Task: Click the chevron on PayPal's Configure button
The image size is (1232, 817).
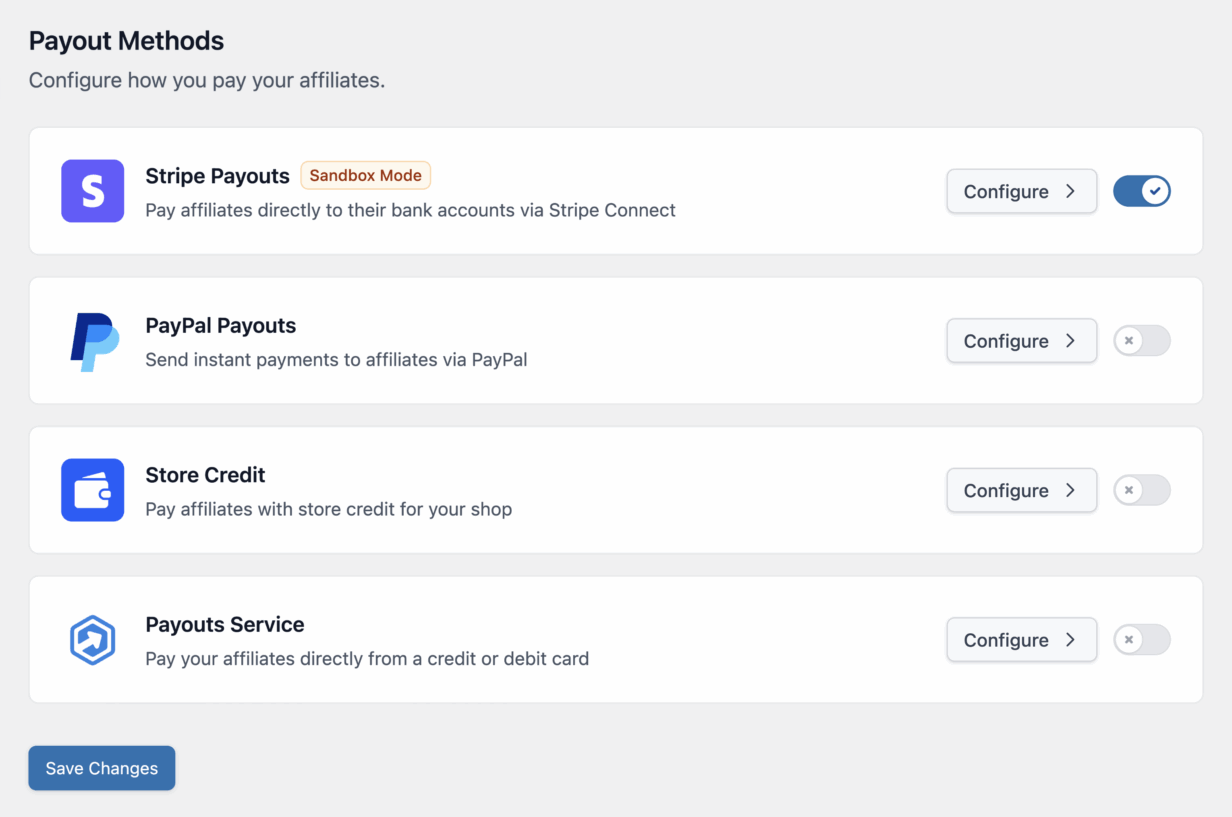Action: [1072, 341]
